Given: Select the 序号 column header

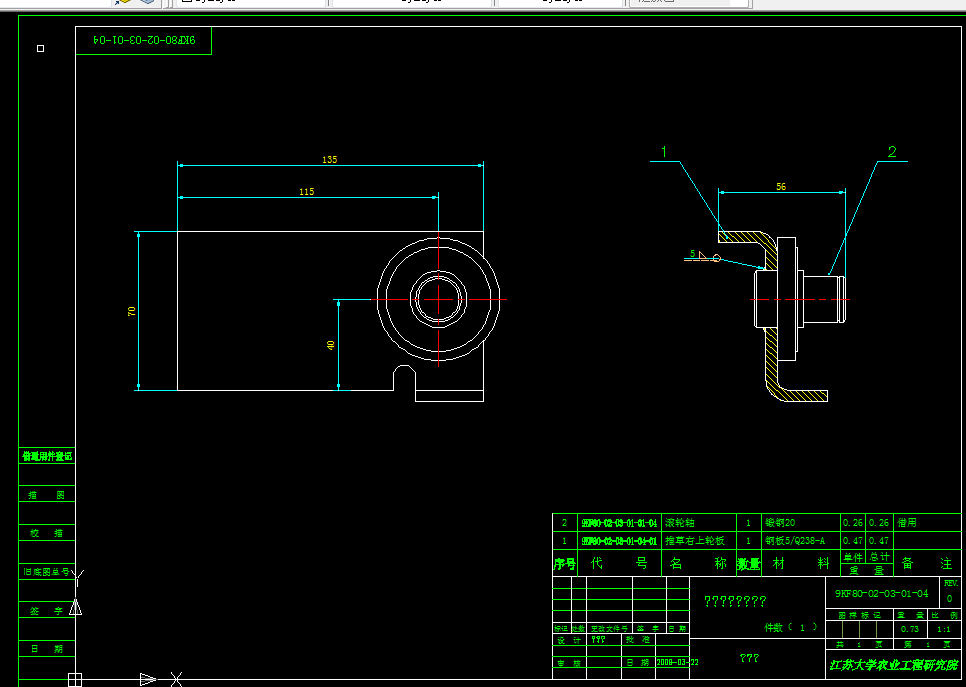Looking at the screenshot, I should pyautogui.click(x=564, y=564).
